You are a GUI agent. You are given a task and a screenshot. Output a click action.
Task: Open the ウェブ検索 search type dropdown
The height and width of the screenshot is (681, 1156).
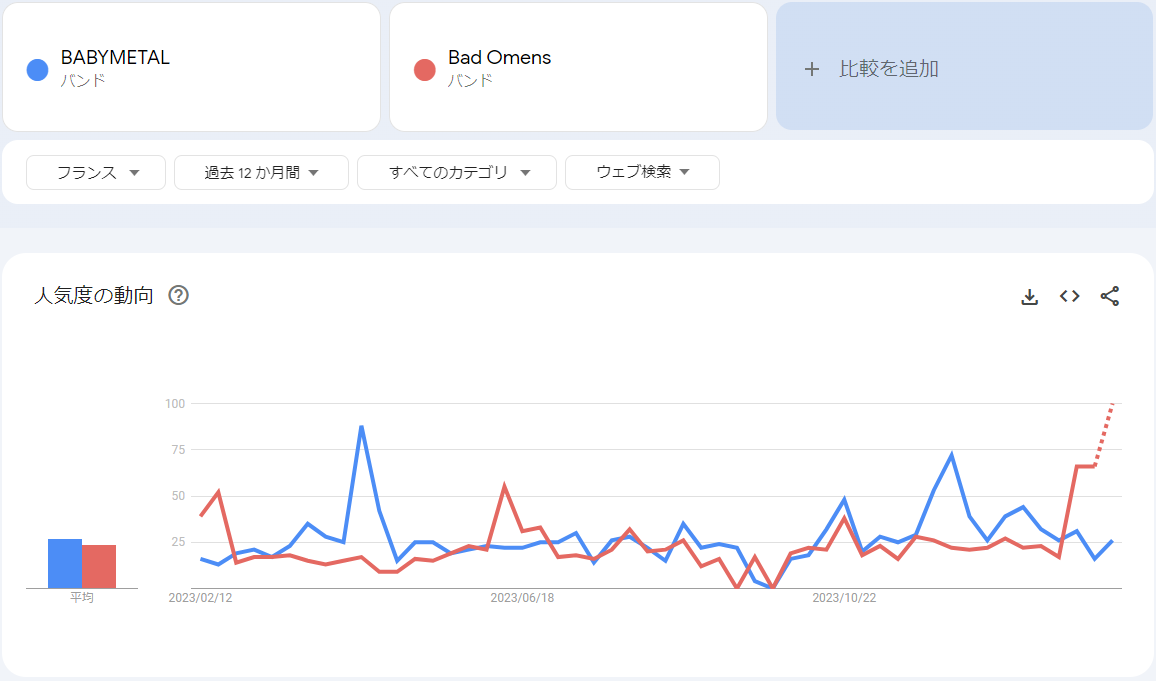click(642, 172)
